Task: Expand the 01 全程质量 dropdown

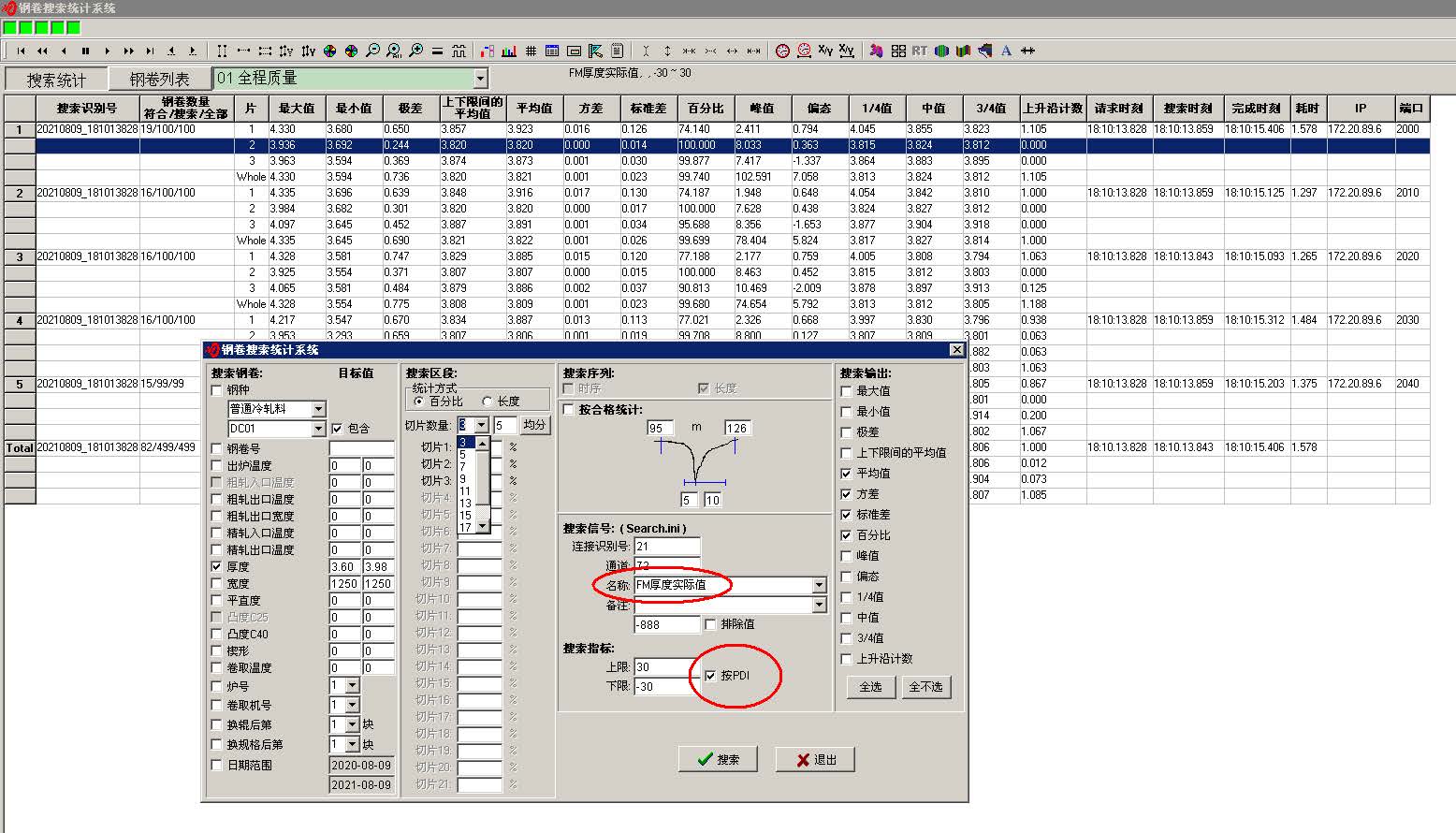Action: point(480,79)
